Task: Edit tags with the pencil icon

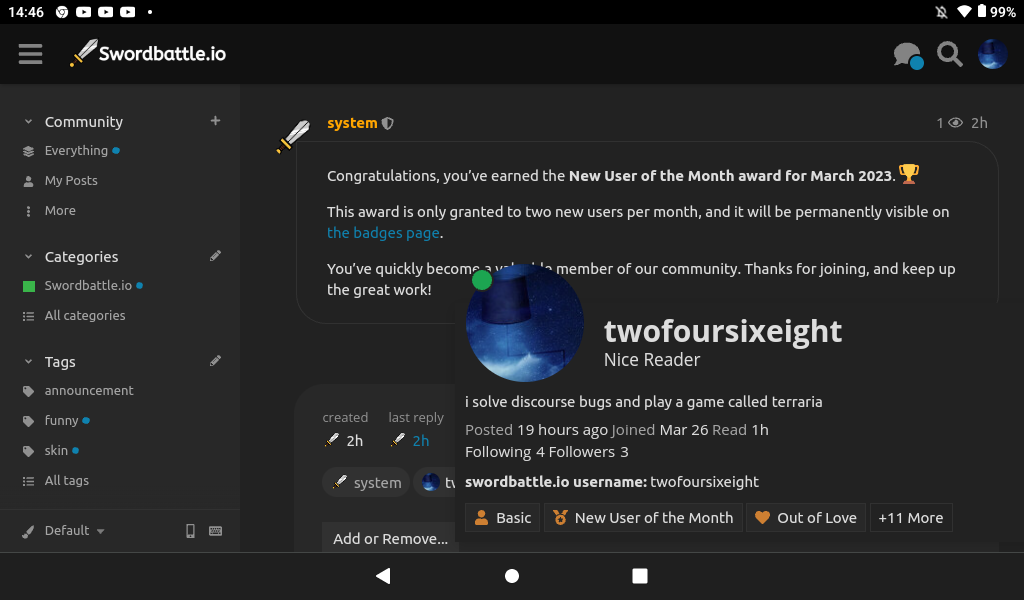Action: 215,361
